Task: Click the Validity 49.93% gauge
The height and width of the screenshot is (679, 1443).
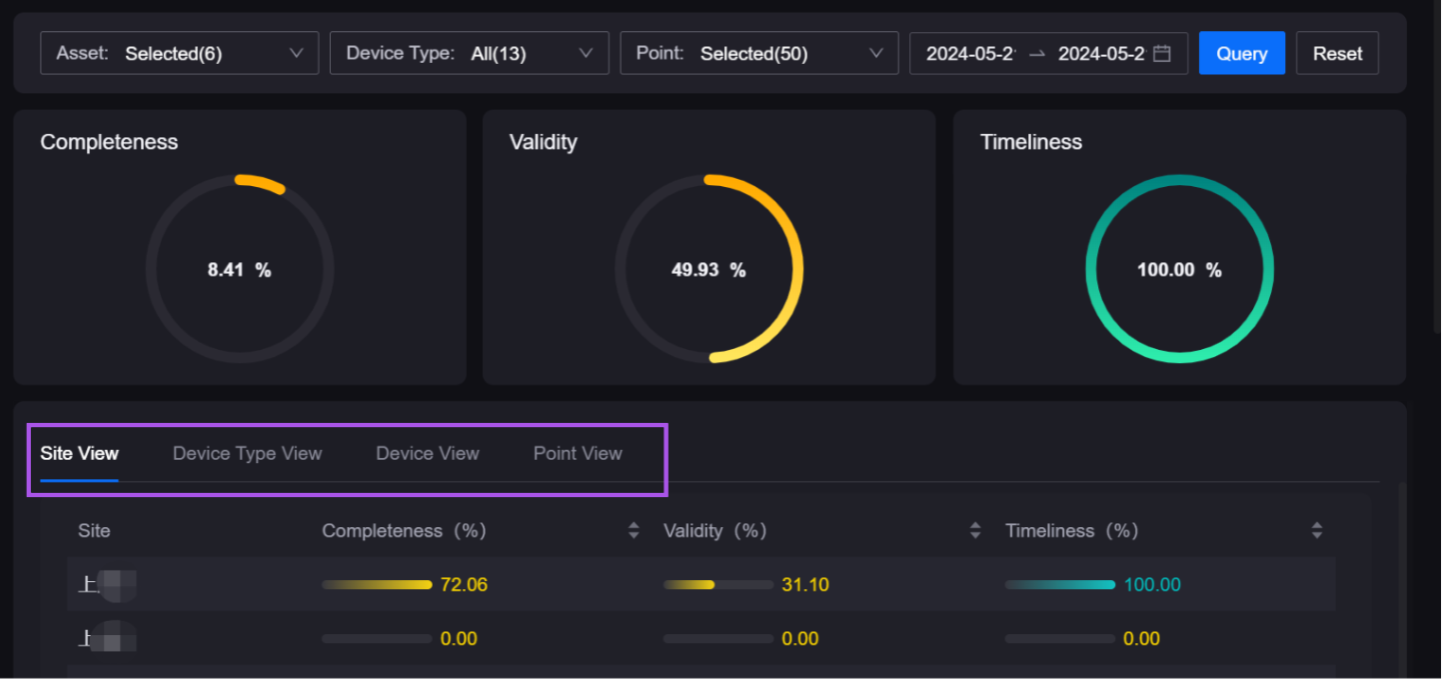Action: pyautogui.click(x=709, y=269)
